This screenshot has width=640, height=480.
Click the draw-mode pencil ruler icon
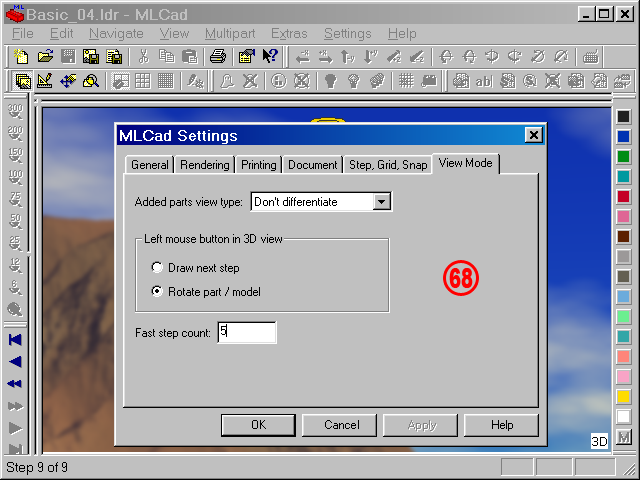(x=45, y=80)
